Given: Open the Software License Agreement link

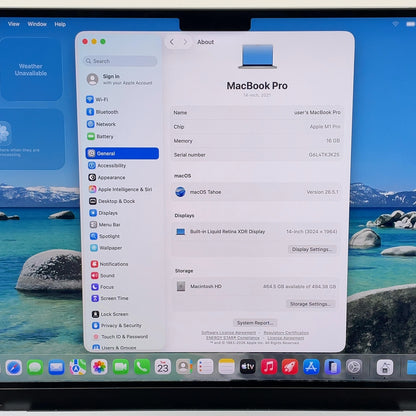Looking at the screenshot, I should (x=229, y=333).
